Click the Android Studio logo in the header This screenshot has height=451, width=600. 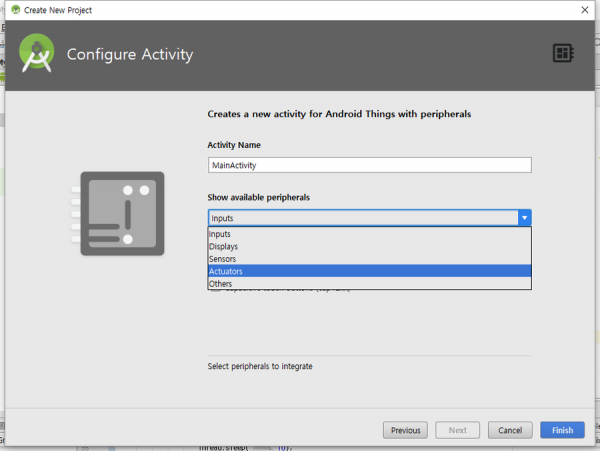coord(36,53)
